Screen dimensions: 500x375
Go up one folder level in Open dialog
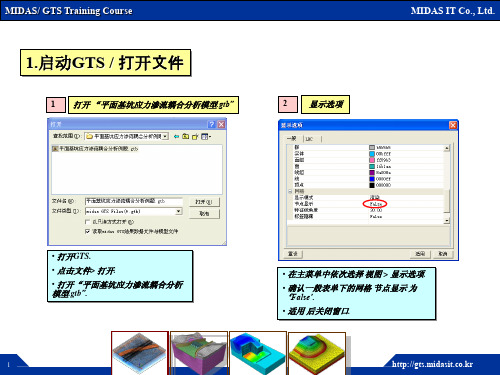point(186,136)
